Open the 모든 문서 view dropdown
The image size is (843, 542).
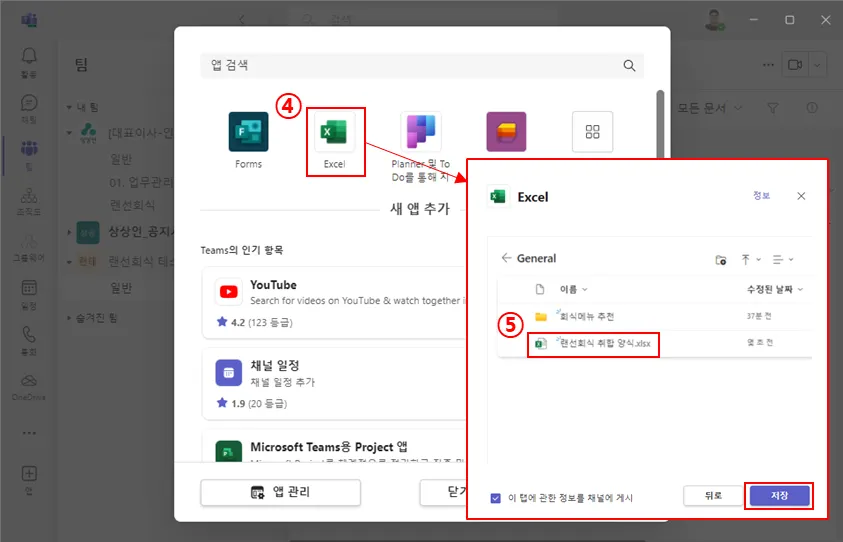[710, 109]
